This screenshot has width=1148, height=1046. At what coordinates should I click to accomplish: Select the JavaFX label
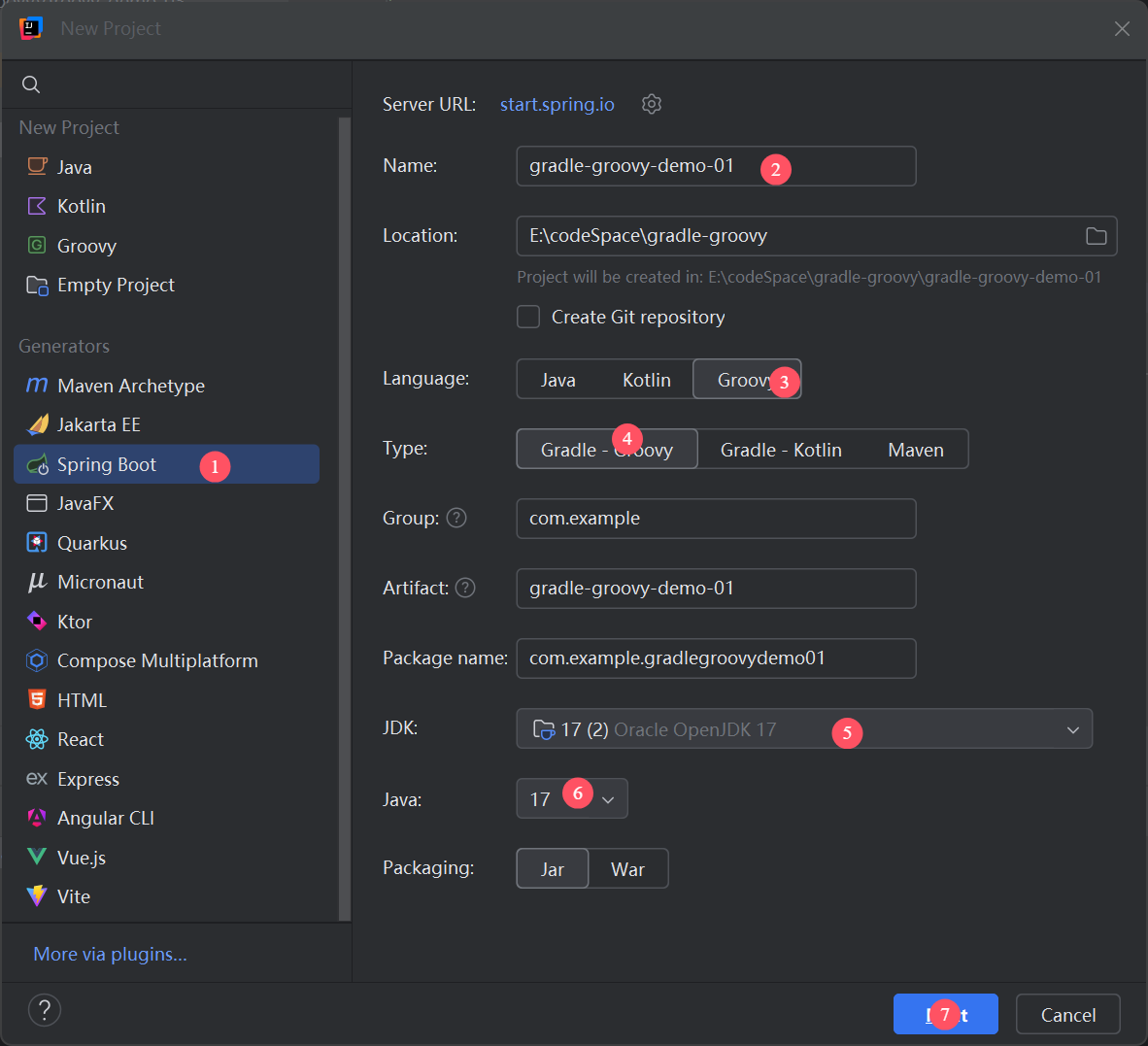pyautogui.click(x=85, y=504)
